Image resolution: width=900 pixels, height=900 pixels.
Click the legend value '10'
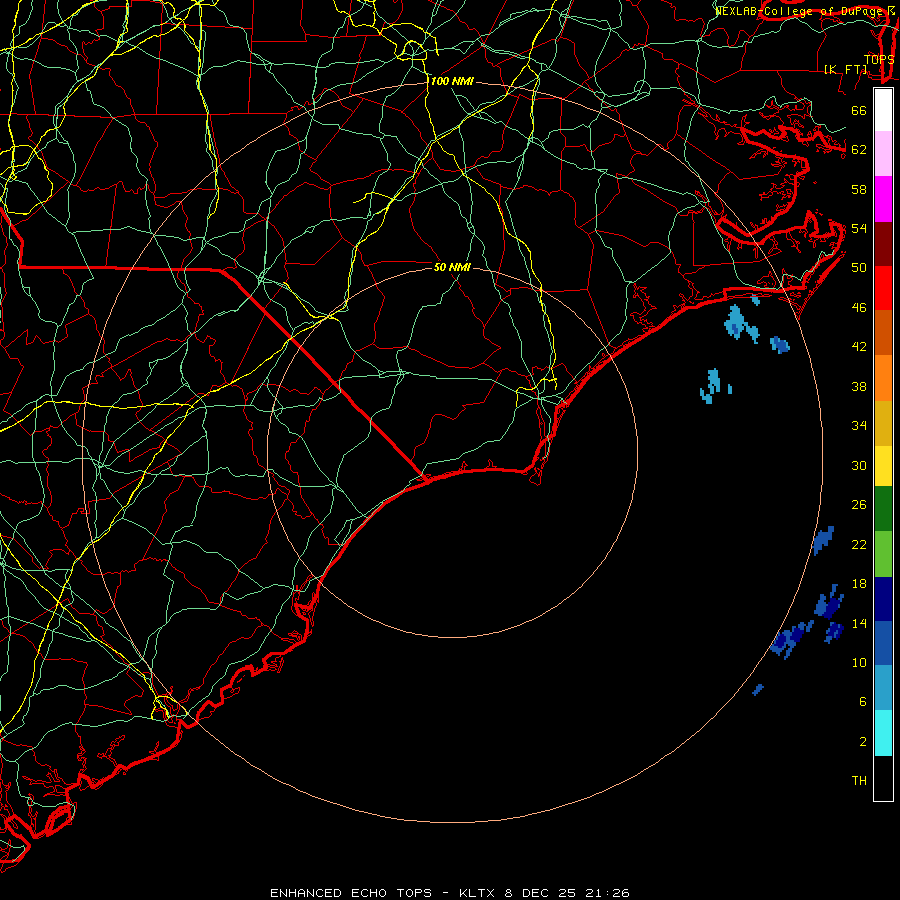pyautogui.click(x=859, y=663)
